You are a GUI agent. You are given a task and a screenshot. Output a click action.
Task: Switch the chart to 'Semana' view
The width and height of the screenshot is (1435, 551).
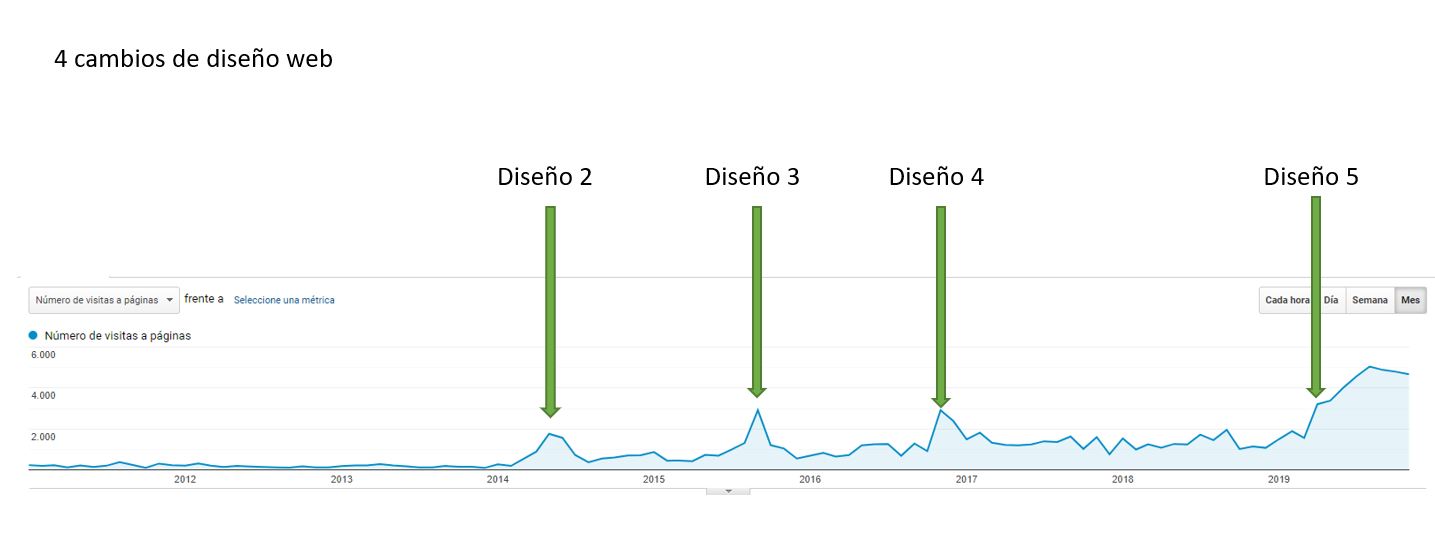tap(1370, 300)
